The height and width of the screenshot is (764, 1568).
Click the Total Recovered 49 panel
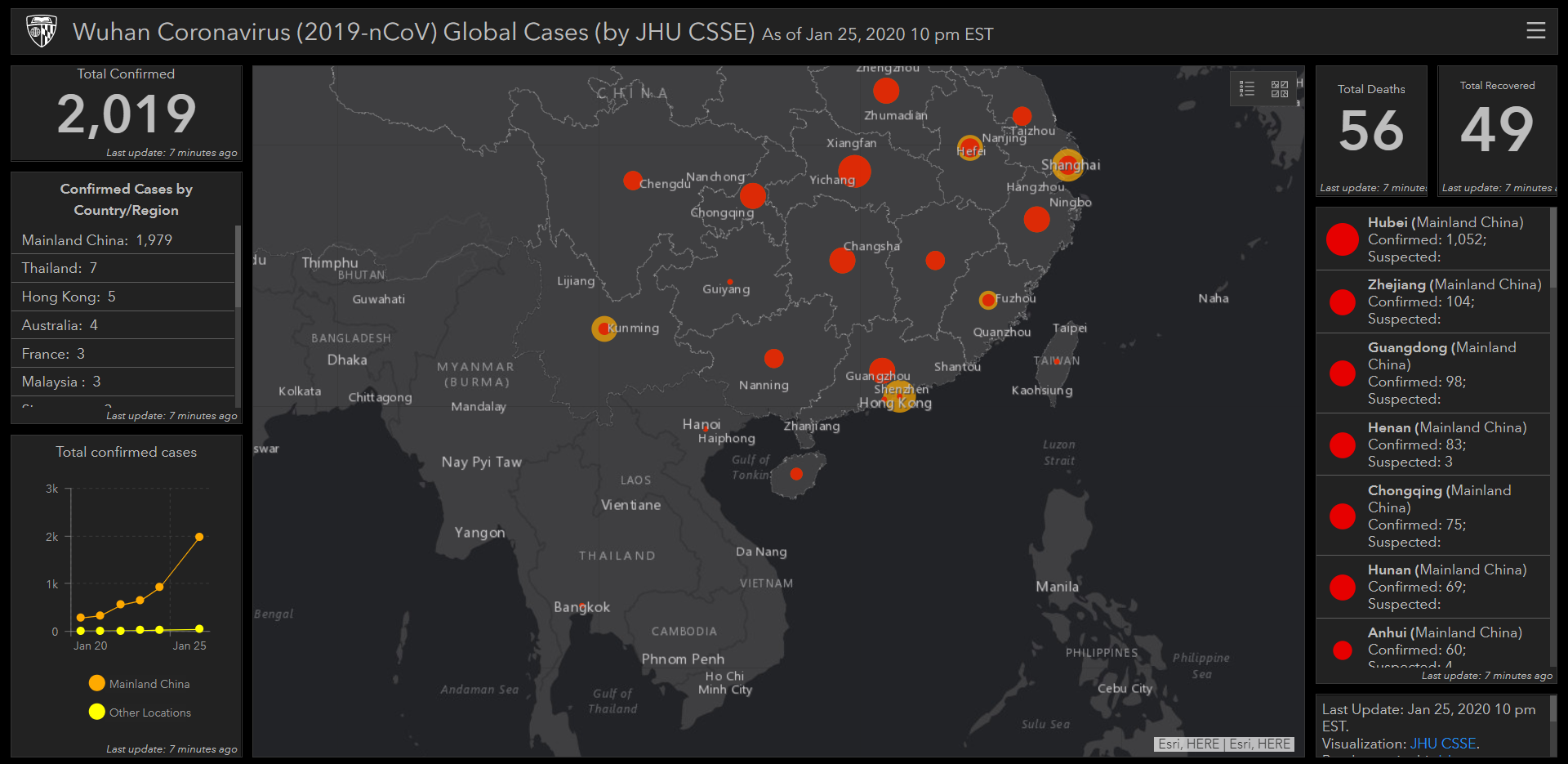pos(1497,131)
